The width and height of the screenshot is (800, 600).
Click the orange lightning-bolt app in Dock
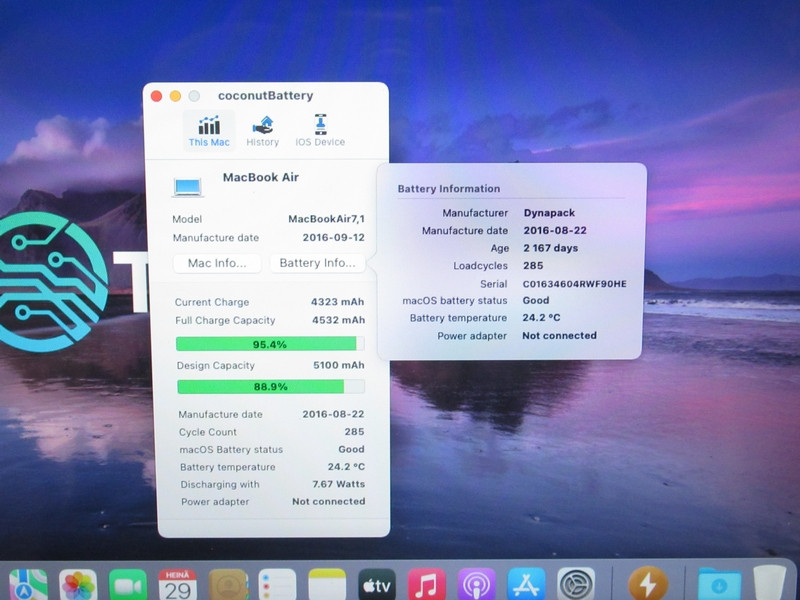[648, 585]
